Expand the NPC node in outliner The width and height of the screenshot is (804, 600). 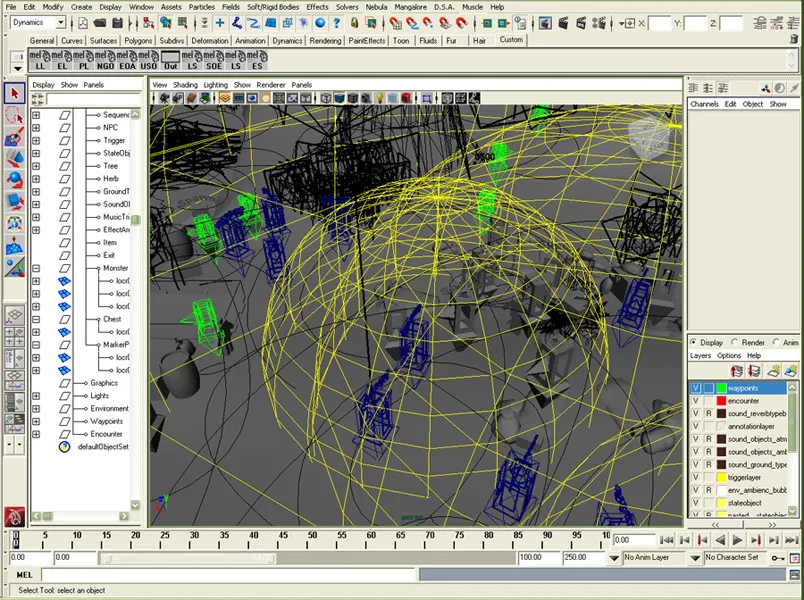pyautogui.click(x=36, y=128)
